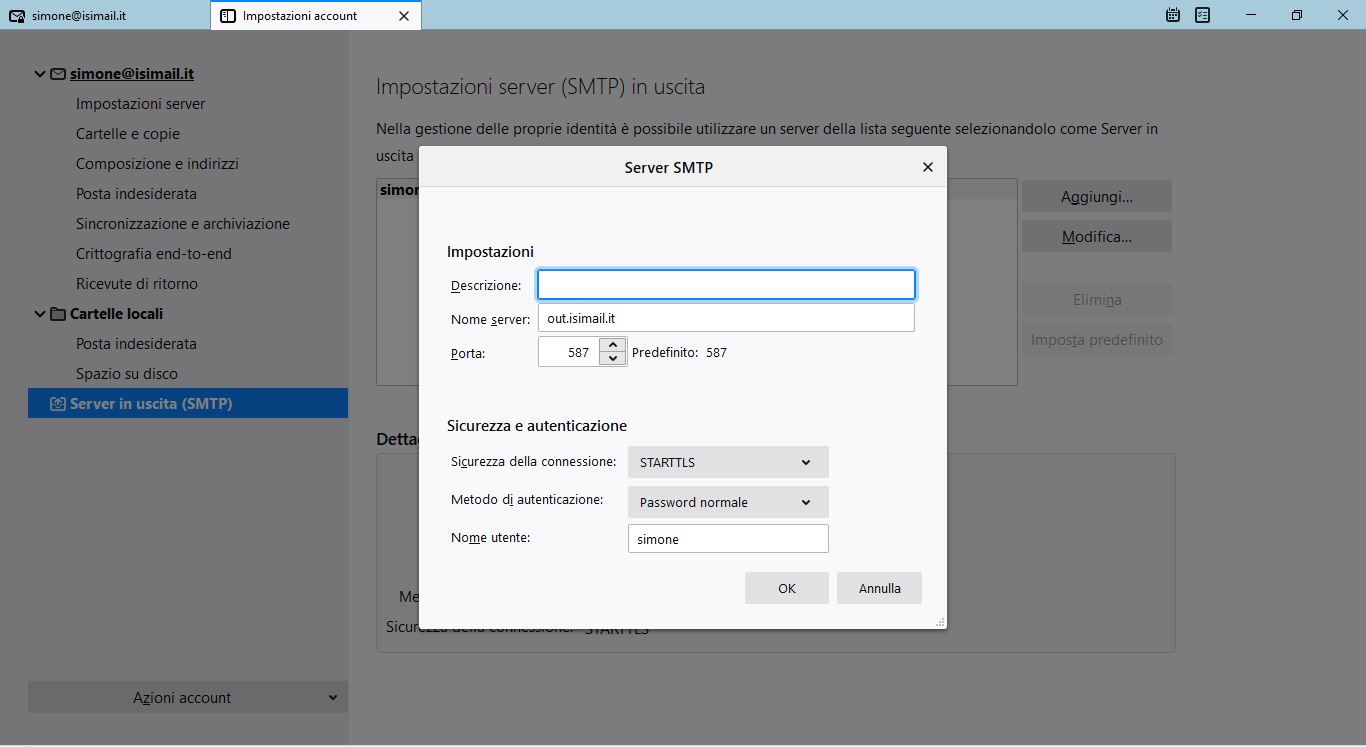
Task: Open the tasks icon in the title bar
Action: coord(1203,15)
